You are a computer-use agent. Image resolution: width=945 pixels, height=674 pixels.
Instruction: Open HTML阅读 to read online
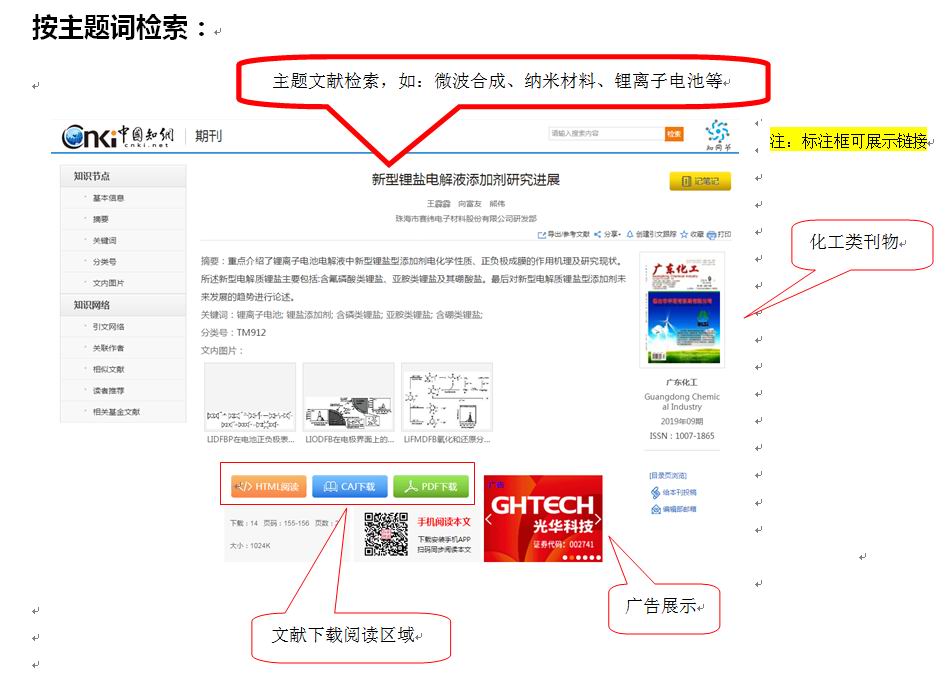[x=269, y=487]
